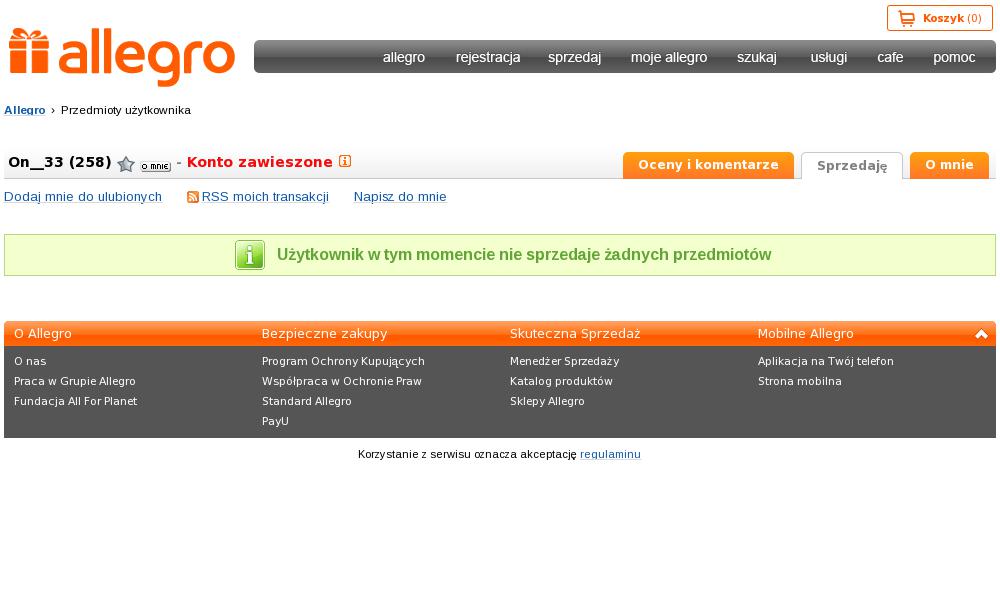Click the 'PayU' footer link

[276, 421]
